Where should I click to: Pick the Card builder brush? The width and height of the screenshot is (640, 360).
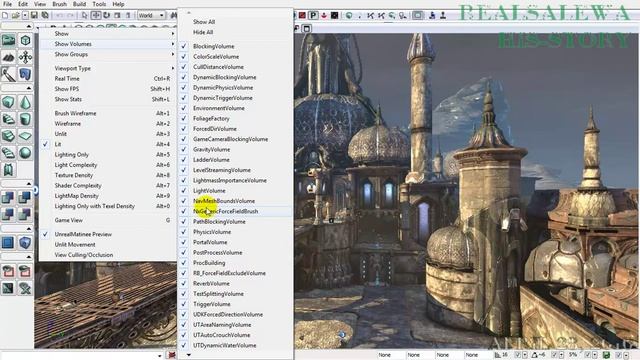[x=8, y=170]
